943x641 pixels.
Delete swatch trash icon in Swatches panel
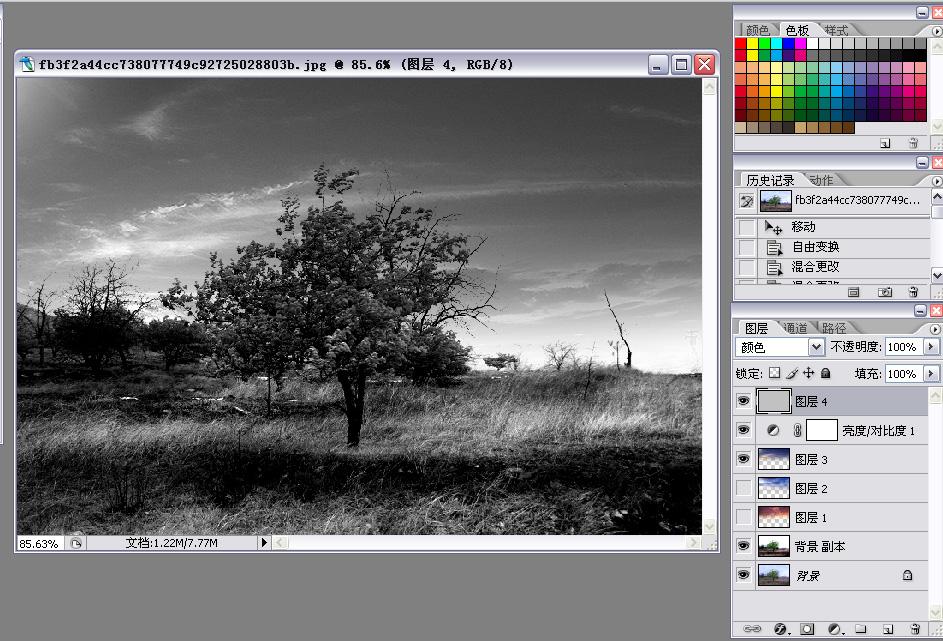tap(913, 143)
